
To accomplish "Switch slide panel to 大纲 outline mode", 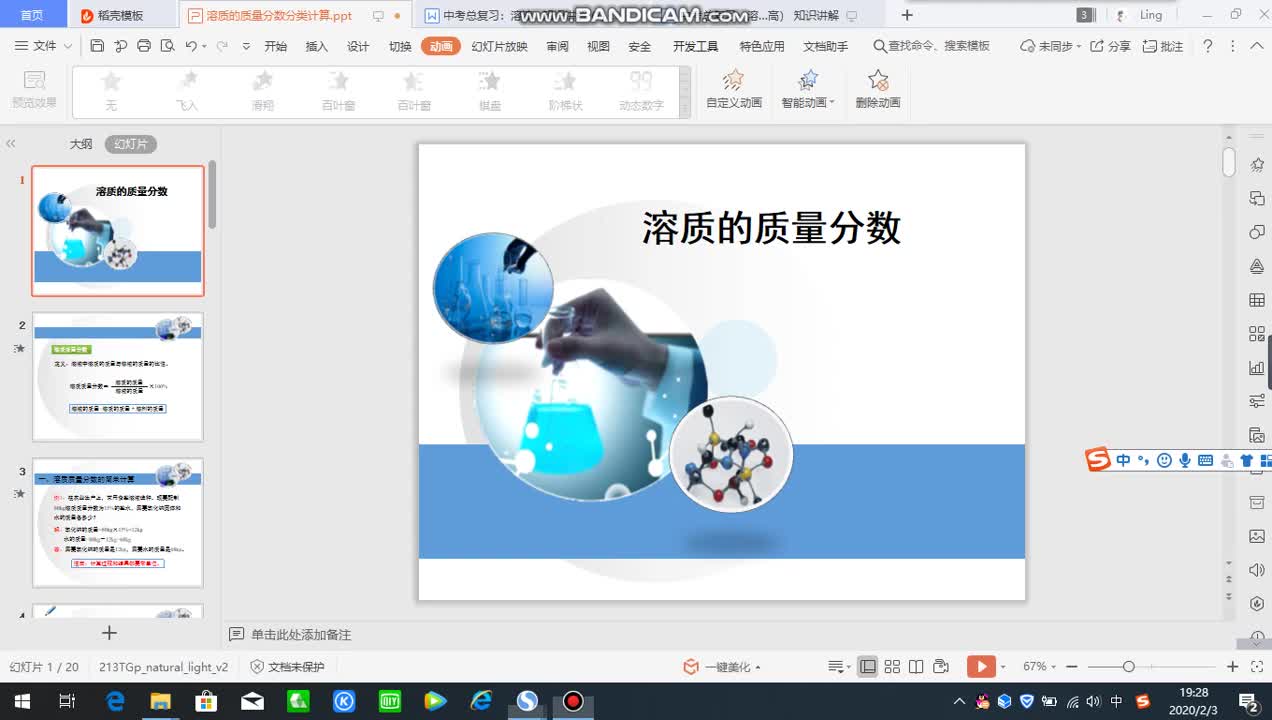I will coord(81,144).
